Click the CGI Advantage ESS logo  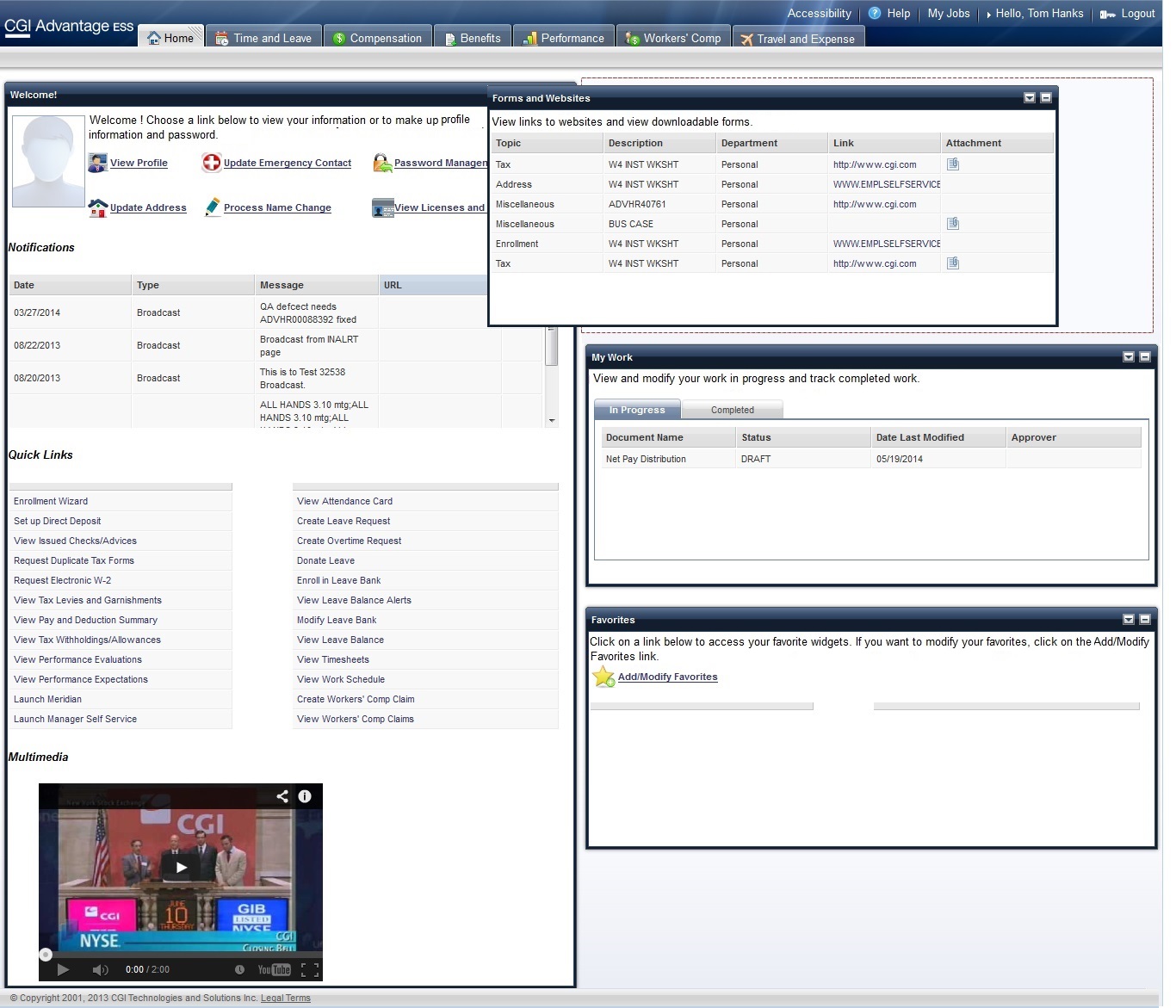click(69, 26)
